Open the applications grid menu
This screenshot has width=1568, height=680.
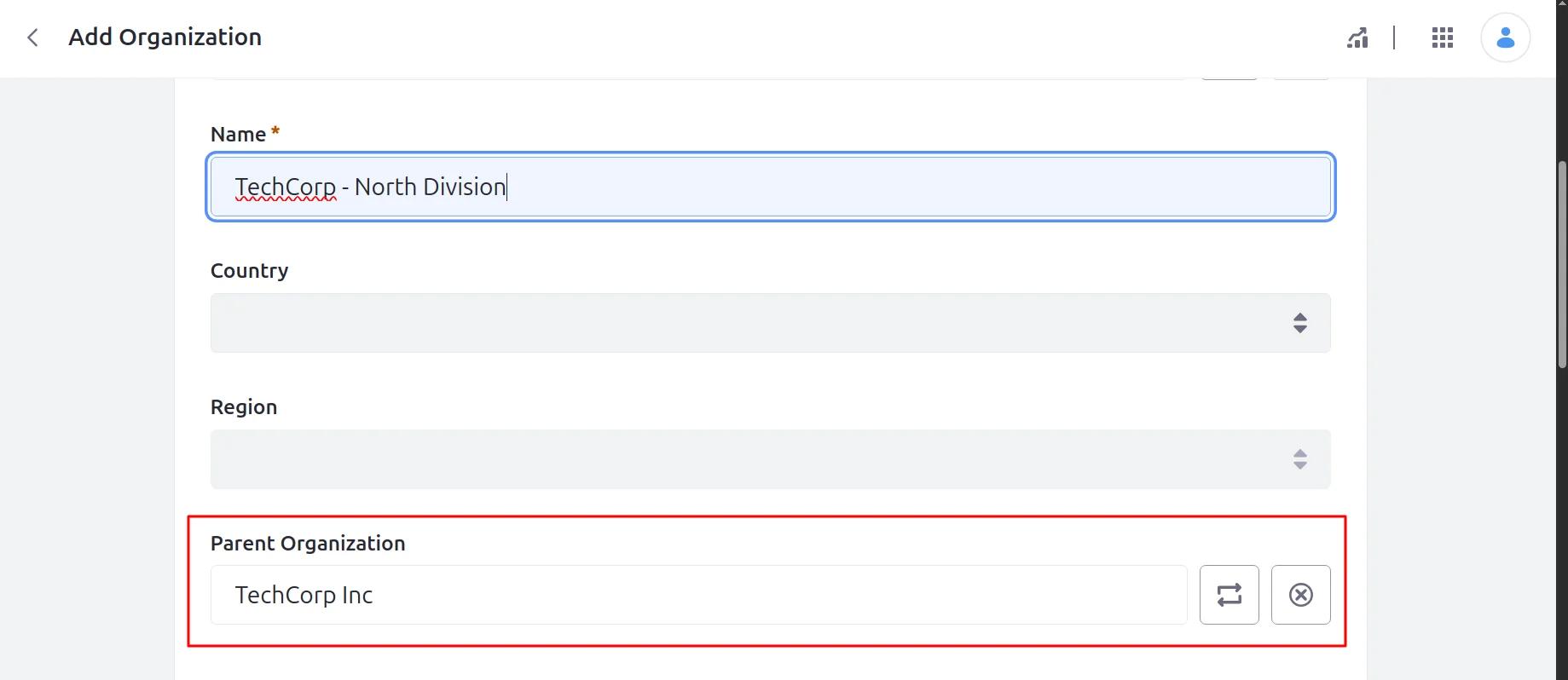point(1443,37)
